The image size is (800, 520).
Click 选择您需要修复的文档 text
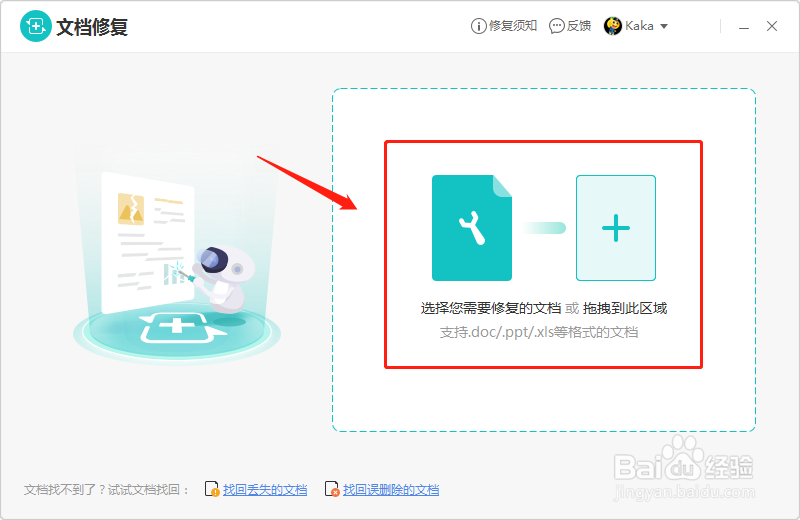[x=491, y=308]
